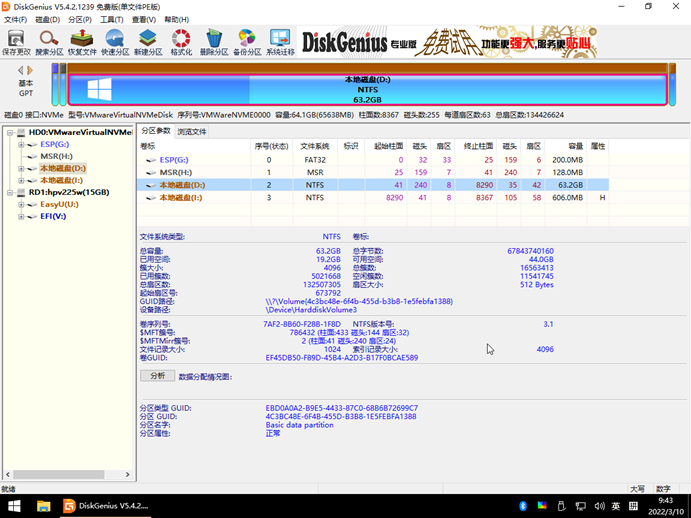Image resolution: width=691 pixels, height=518 pixels.
Task: Open the Search Partitions (搜索分区) tool
Action: (49, 42)
